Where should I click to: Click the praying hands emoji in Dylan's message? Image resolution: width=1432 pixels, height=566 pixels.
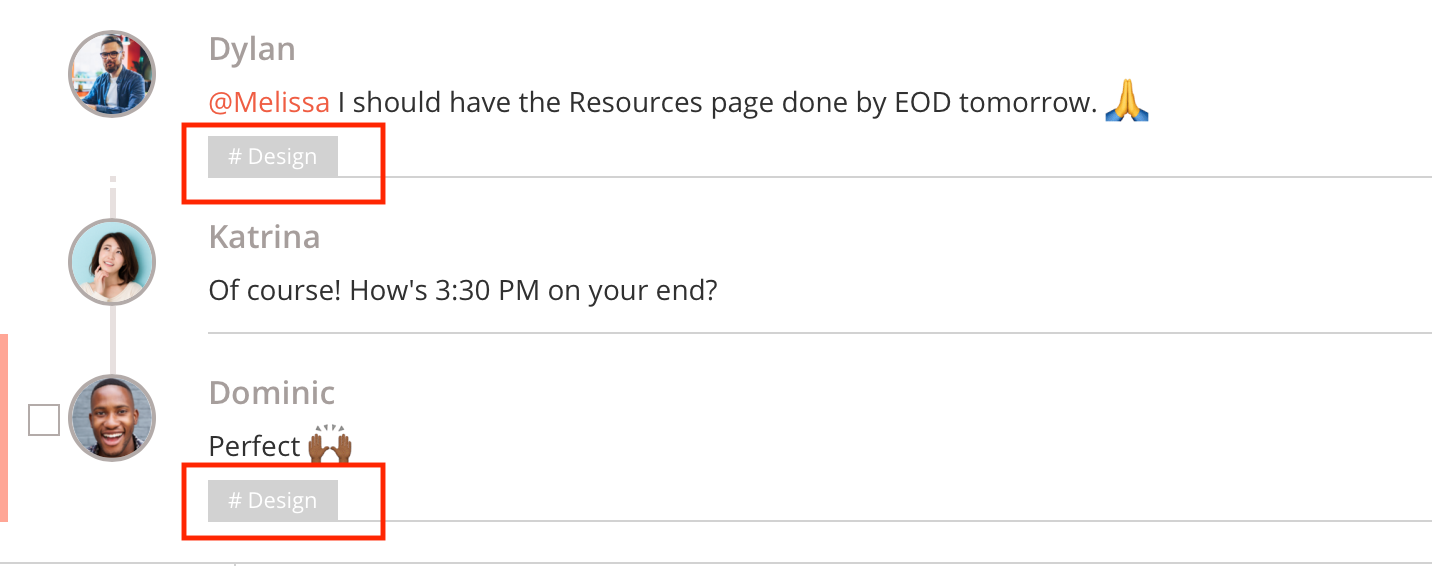(1127, 101)
